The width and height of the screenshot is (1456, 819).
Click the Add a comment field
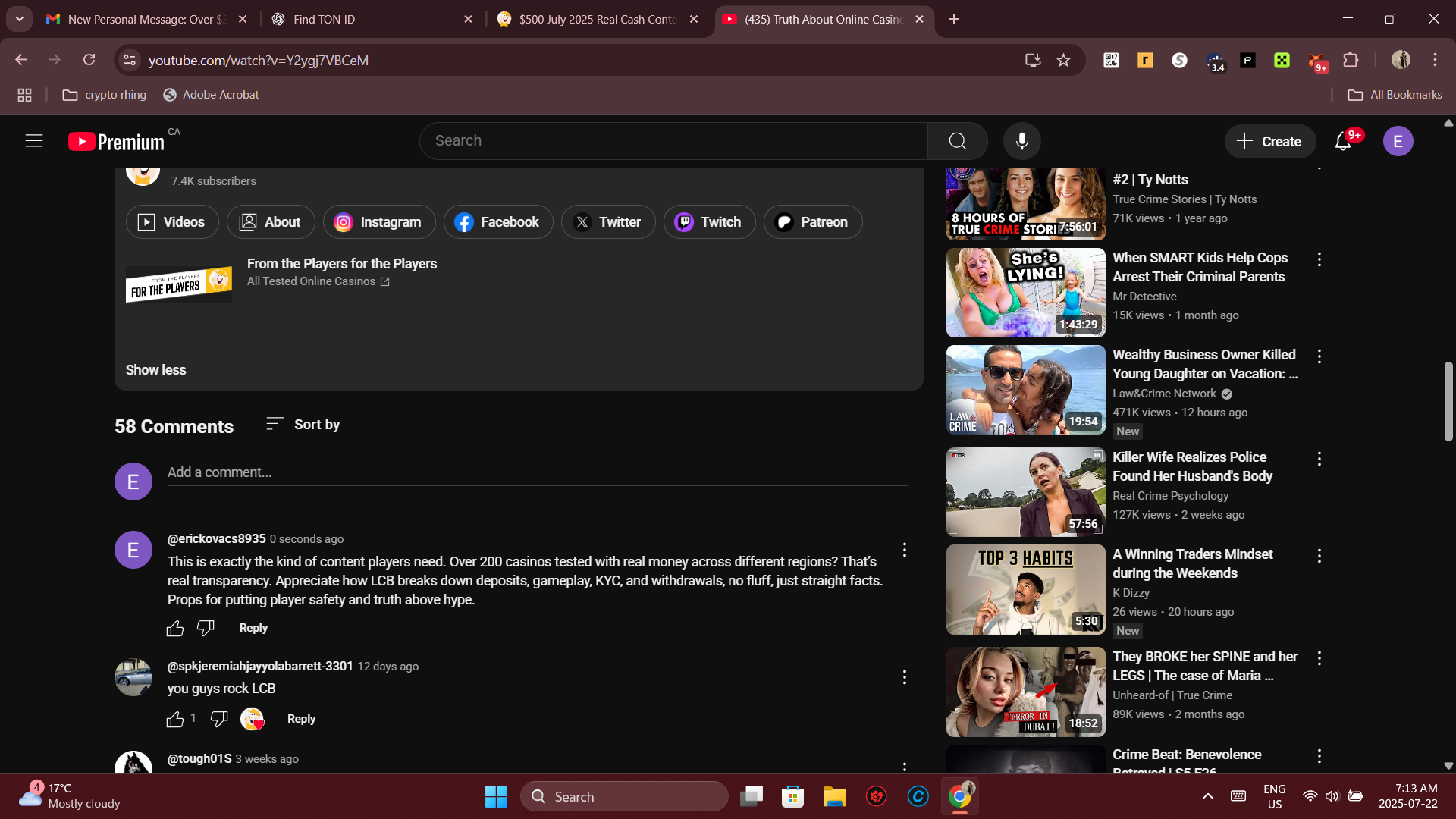pos(538,472)
